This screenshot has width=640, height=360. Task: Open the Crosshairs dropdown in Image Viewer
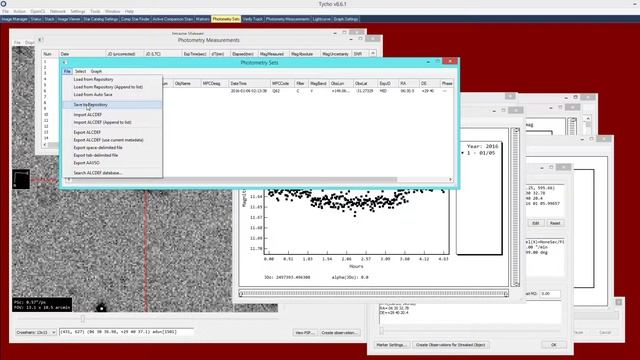point(36,333)
